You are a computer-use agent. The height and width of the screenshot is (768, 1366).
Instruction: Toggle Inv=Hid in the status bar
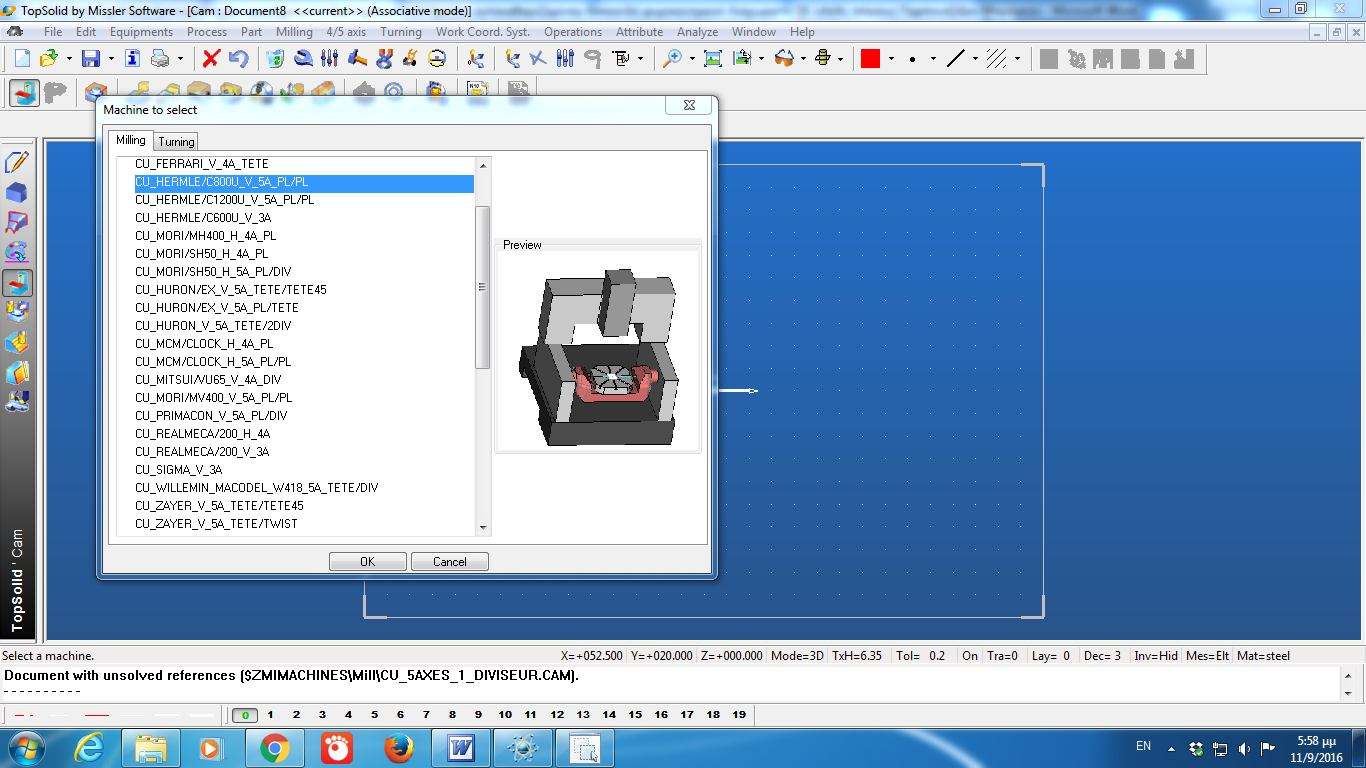[1156, 656]
